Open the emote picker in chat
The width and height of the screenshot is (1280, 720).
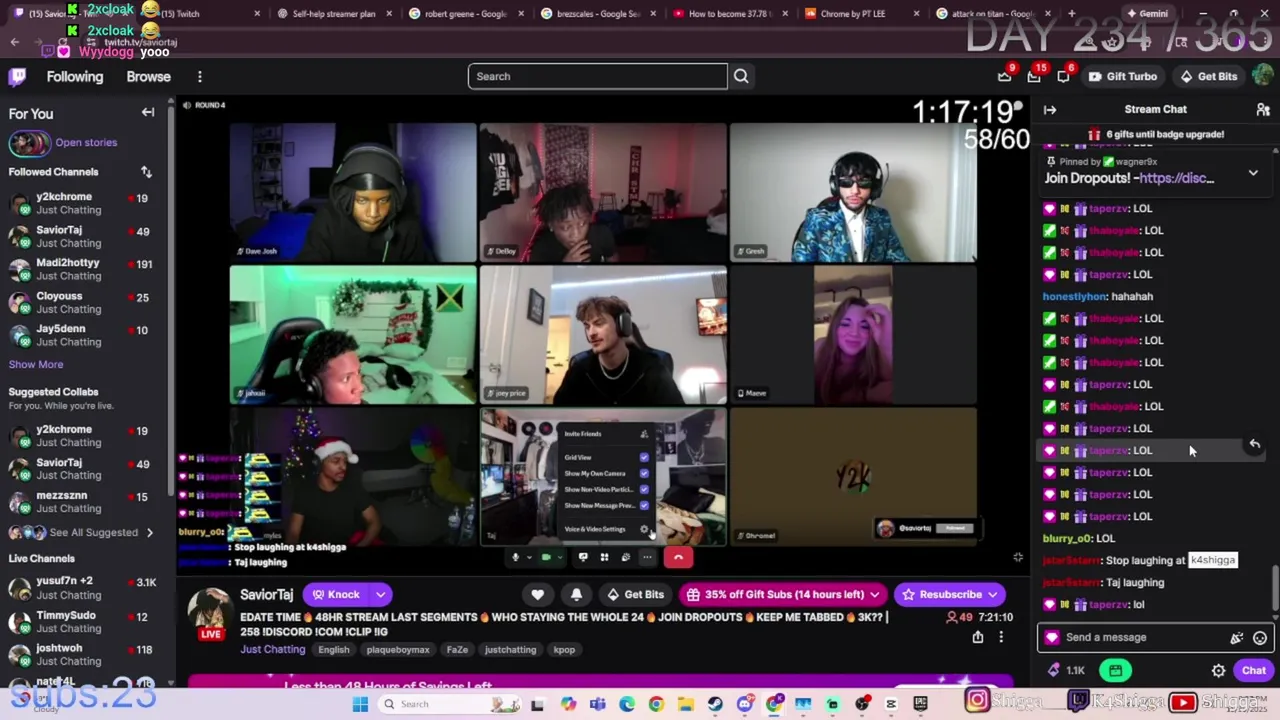[x=1260, y=638]
